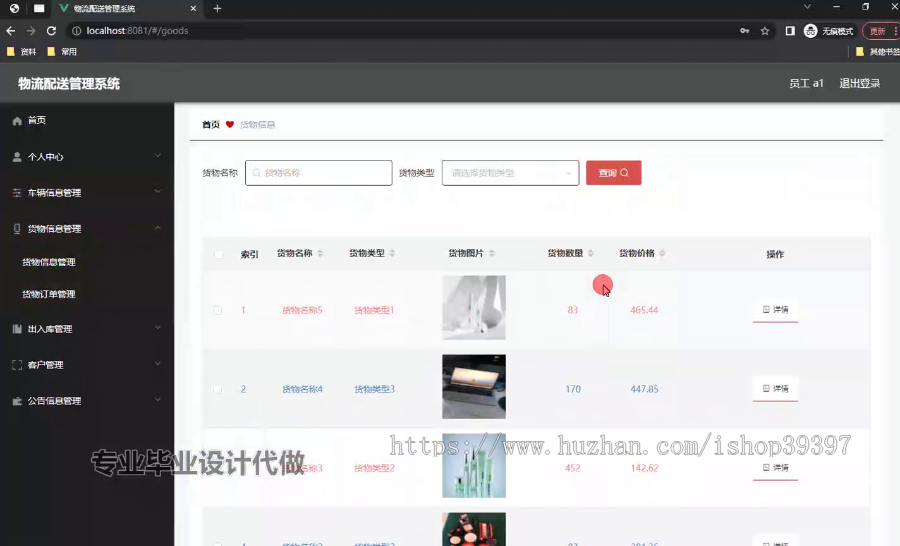Screen dimensions: 900x546
Task: Sort by 货物数量 column arrows
Action: [x=591, y=253]
